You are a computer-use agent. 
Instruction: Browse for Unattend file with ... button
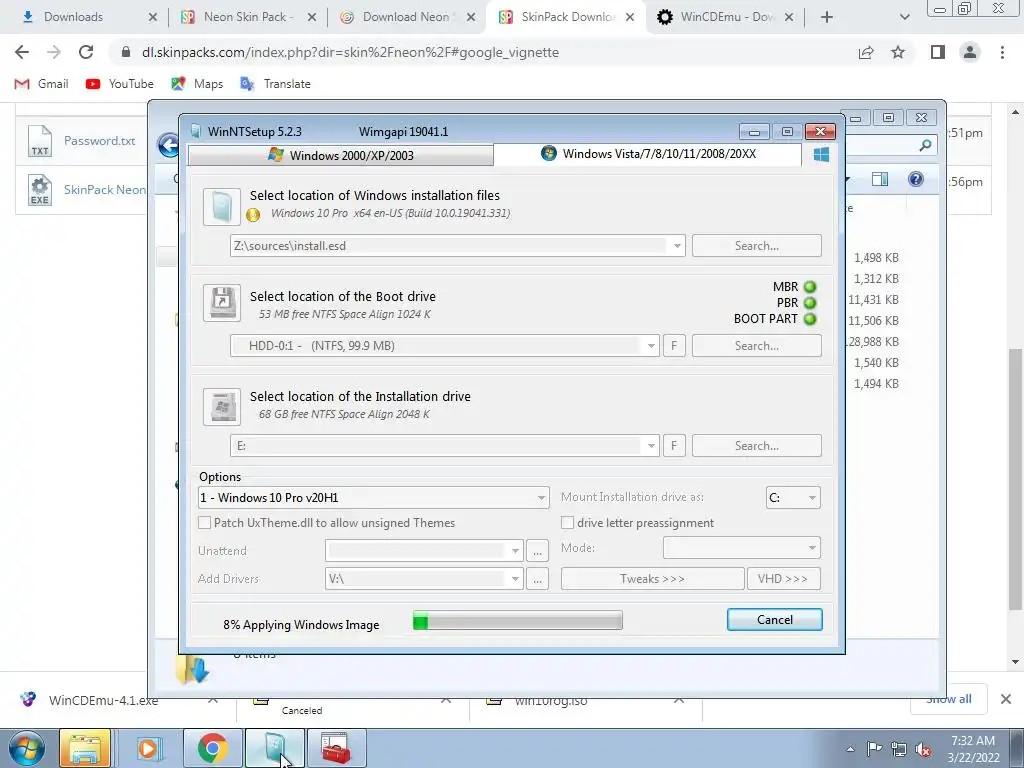[537, 551]
